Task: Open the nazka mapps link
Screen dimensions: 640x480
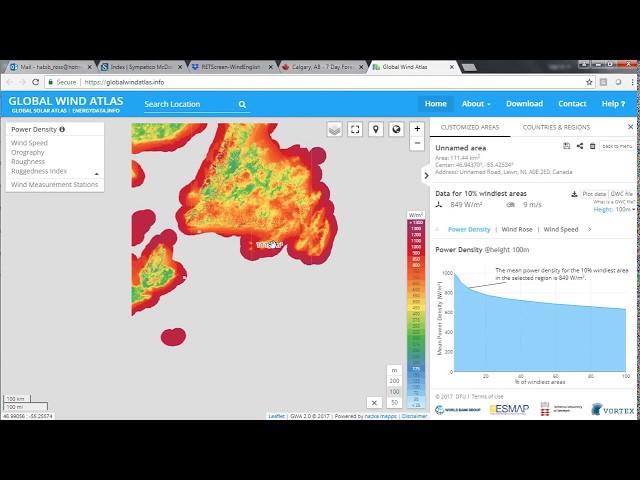Action: [380, 416]
